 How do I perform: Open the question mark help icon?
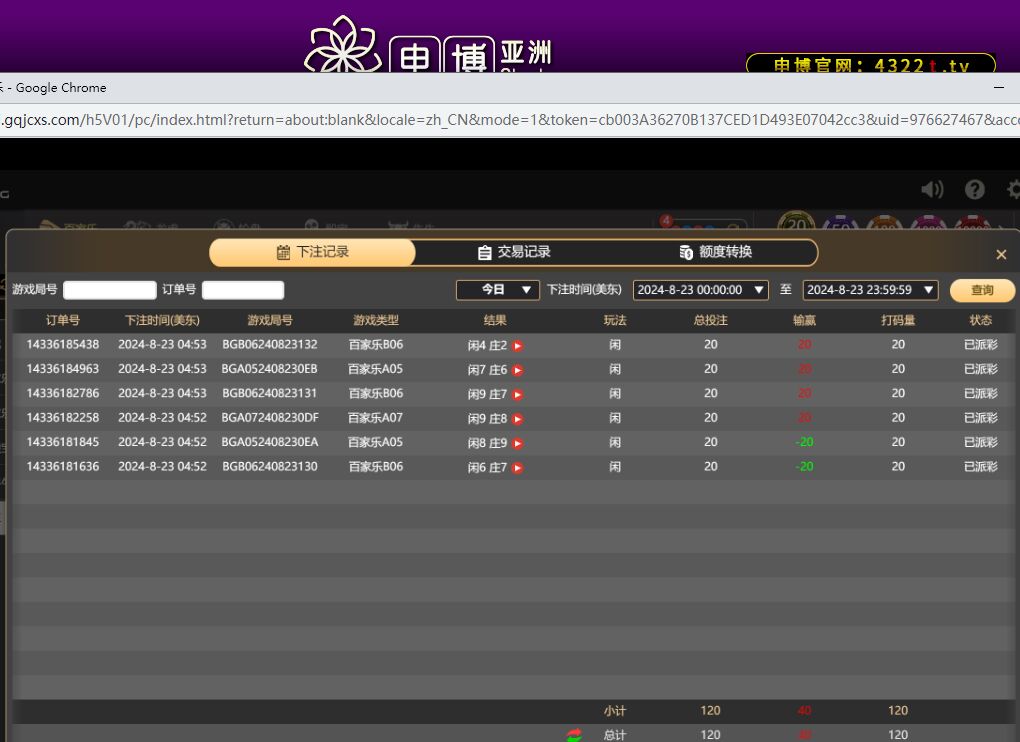click(x=975, y=189)
